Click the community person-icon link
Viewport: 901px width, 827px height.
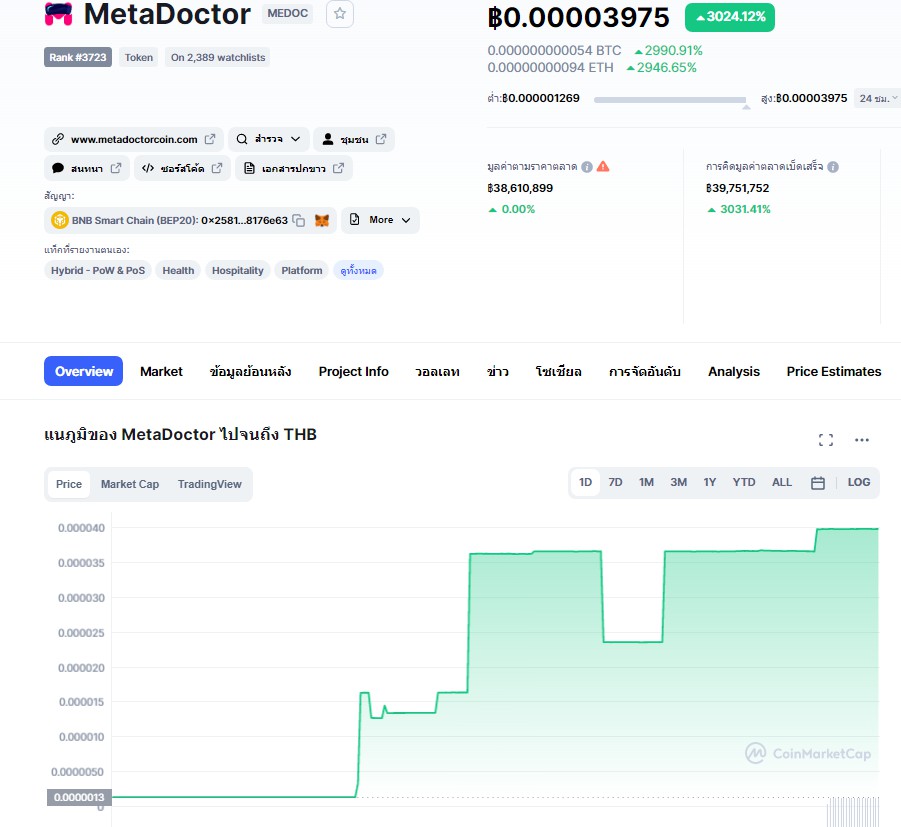tap(353, 139)
